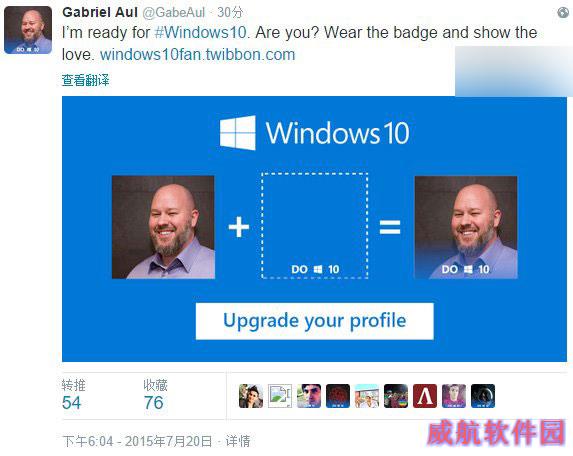Open the last dark avatar thumbnail

[483, 396]
